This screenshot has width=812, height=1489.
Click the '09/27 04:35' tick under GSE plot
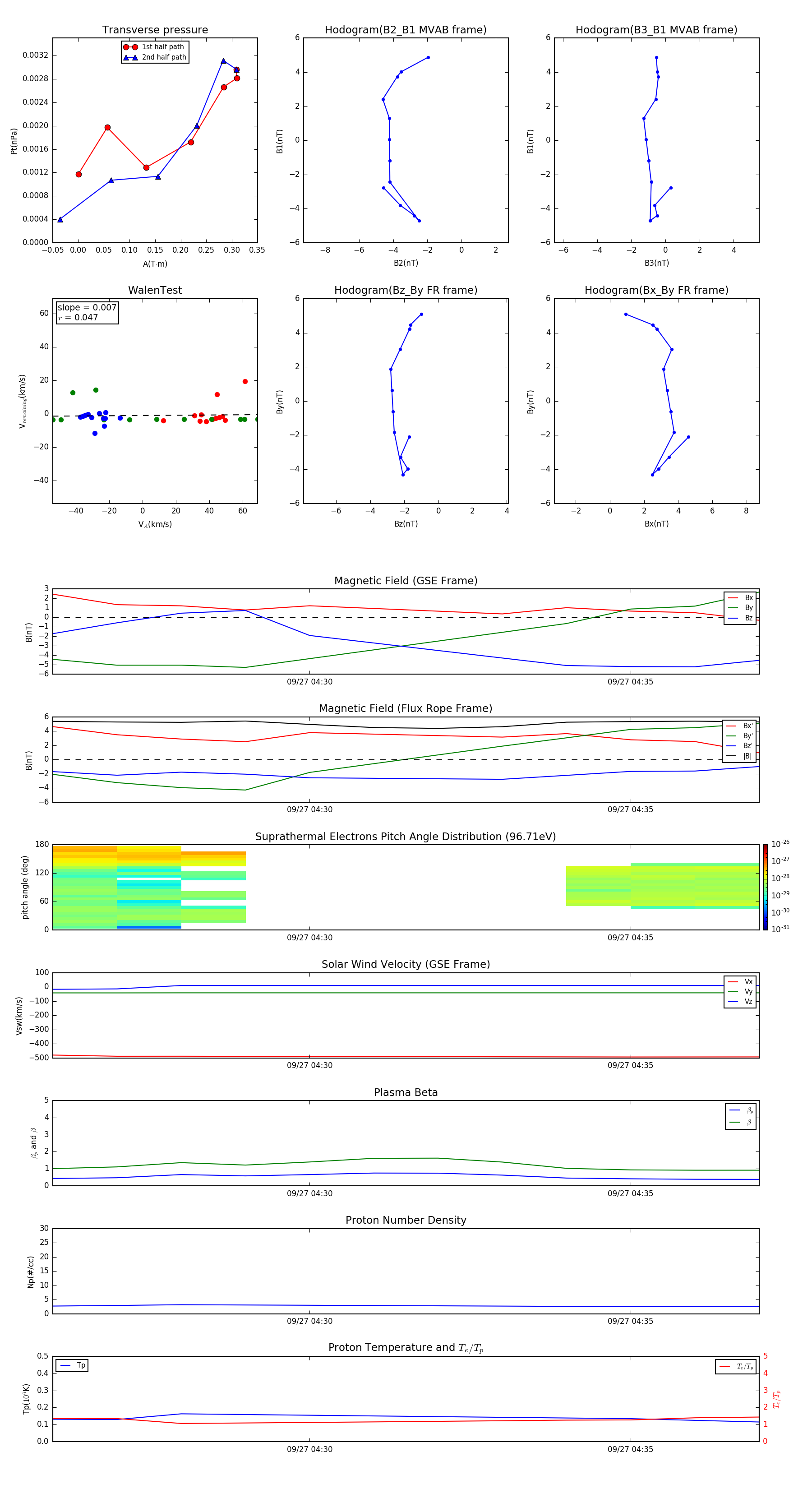click(x=631, y=682)
